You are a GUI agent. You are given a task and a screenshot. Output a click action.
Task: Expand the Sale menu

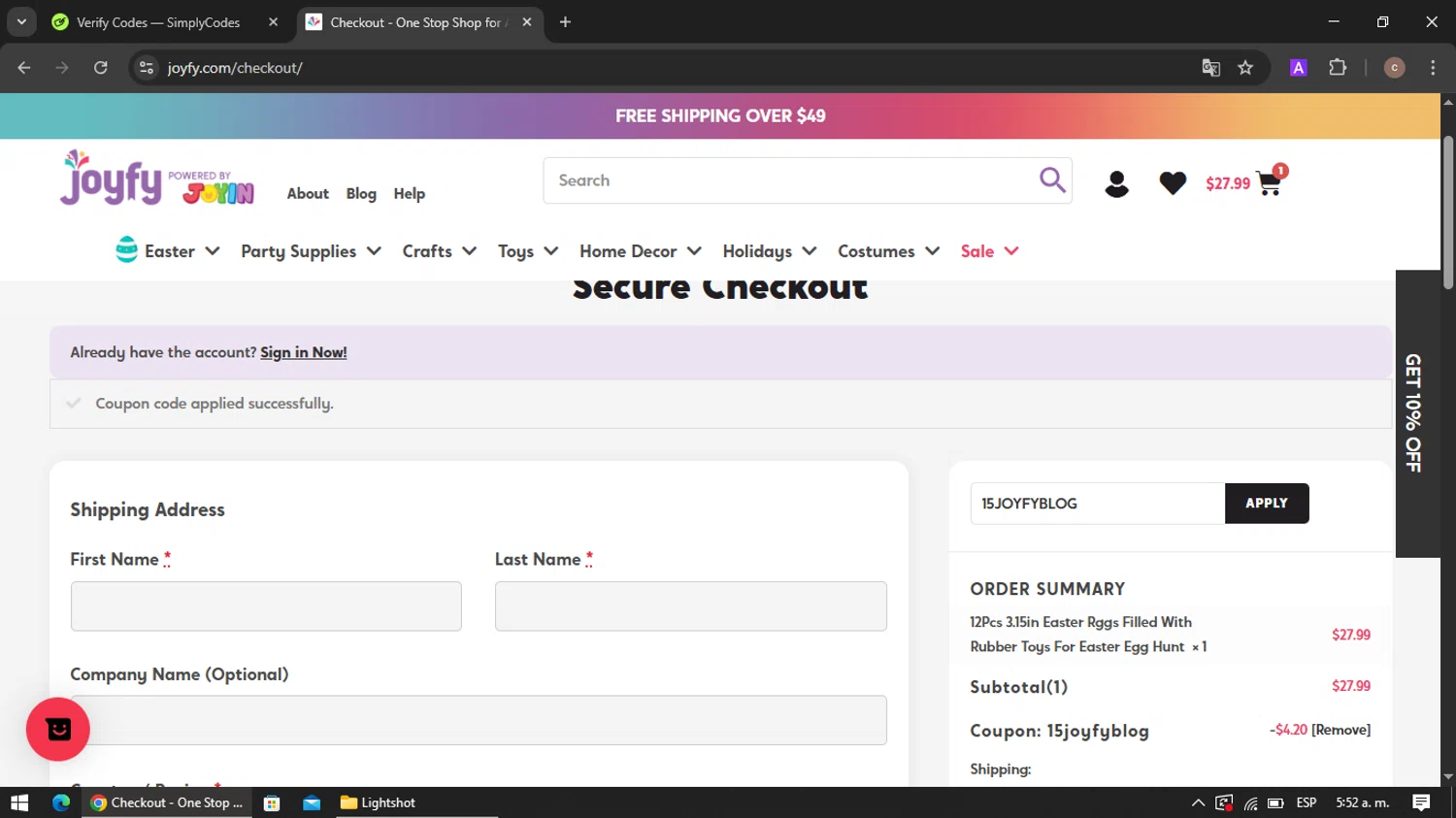tap(990, 251)
